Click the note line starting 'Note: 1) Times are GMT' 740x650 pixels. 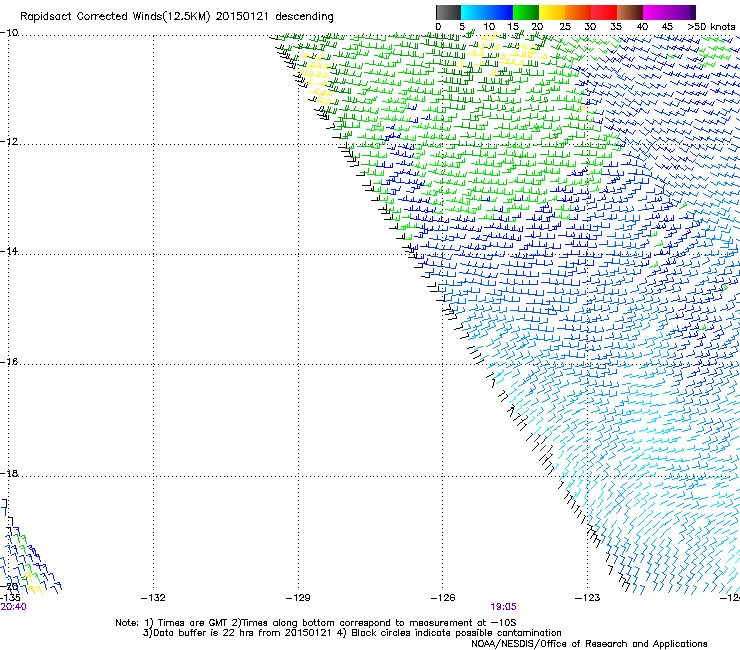[x=316, y=623]
